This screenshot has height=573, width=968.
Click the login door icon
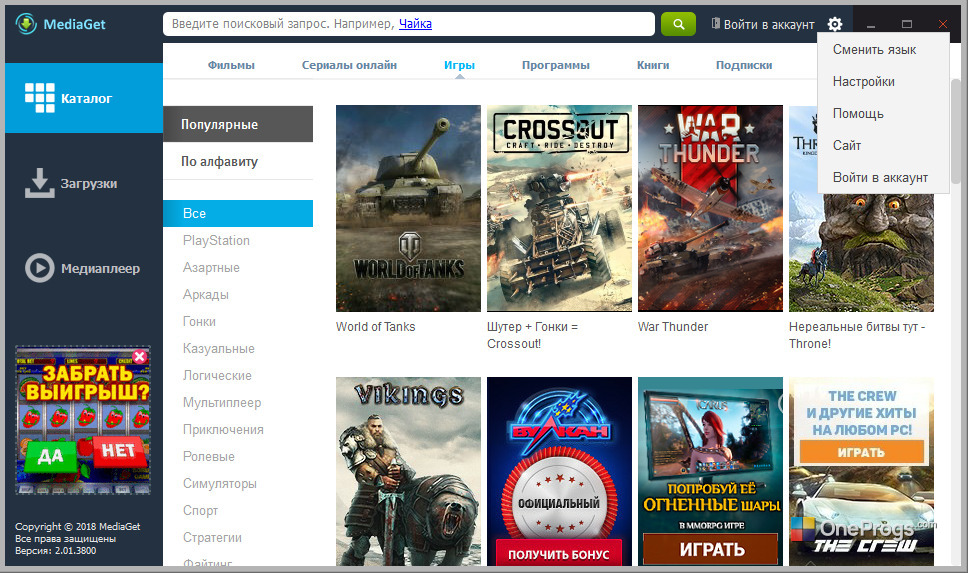715,23
